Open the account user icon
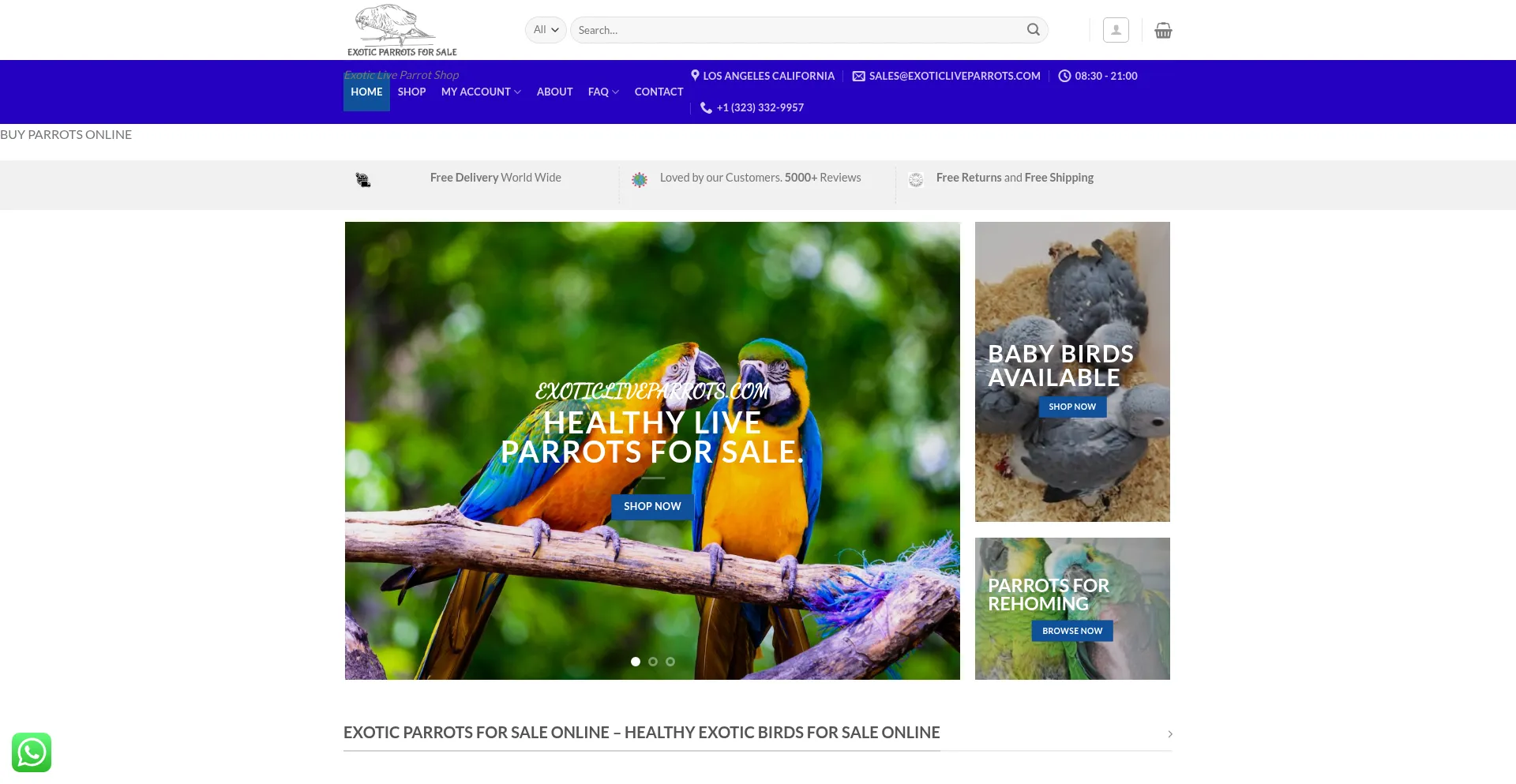Viewport: 1516px width, 784px height. click(1116, 30)
